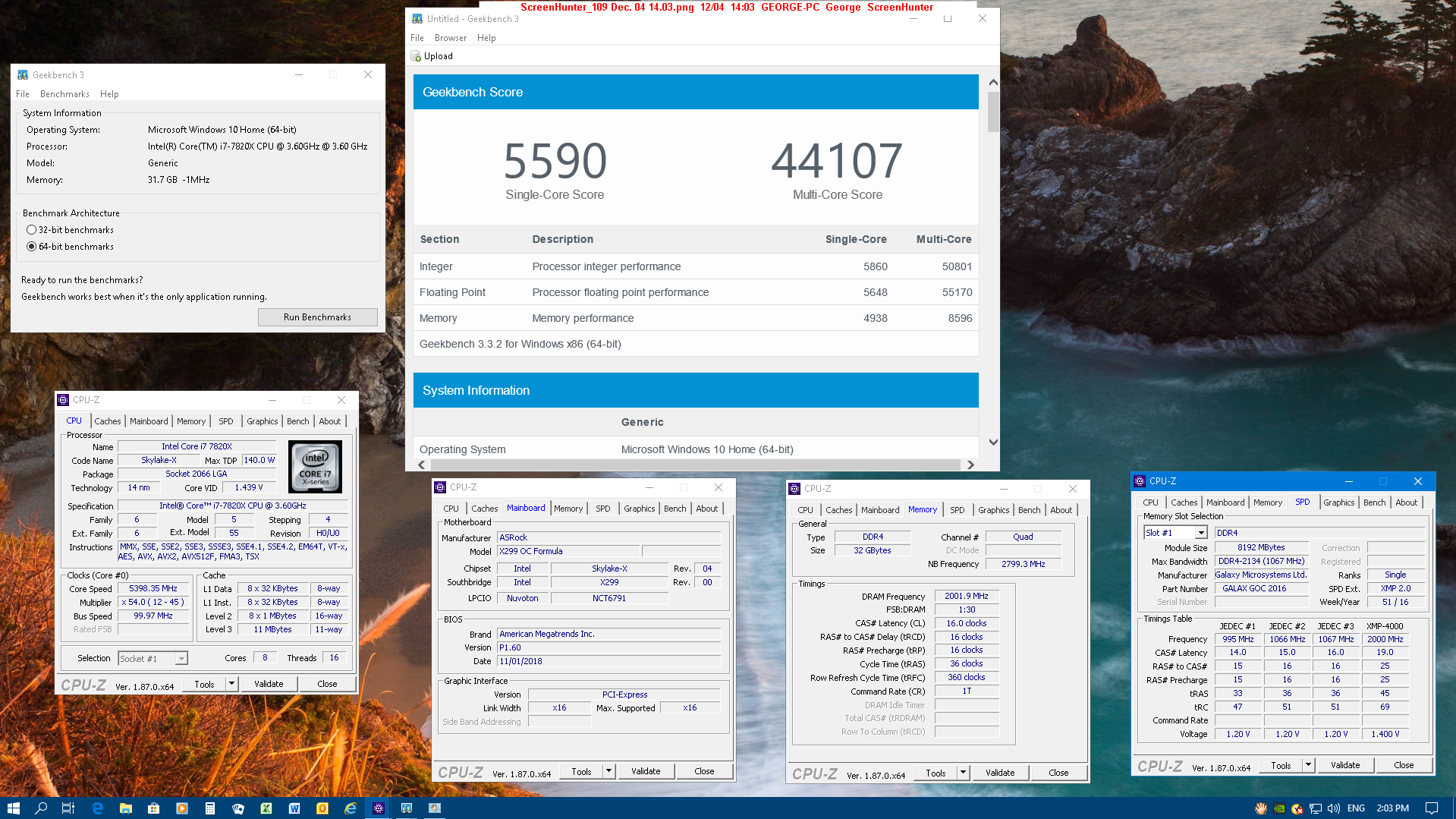The height and width of the screenshot is (819, 1456).
Task: Open the Windows Start menu
Action: 13,808
